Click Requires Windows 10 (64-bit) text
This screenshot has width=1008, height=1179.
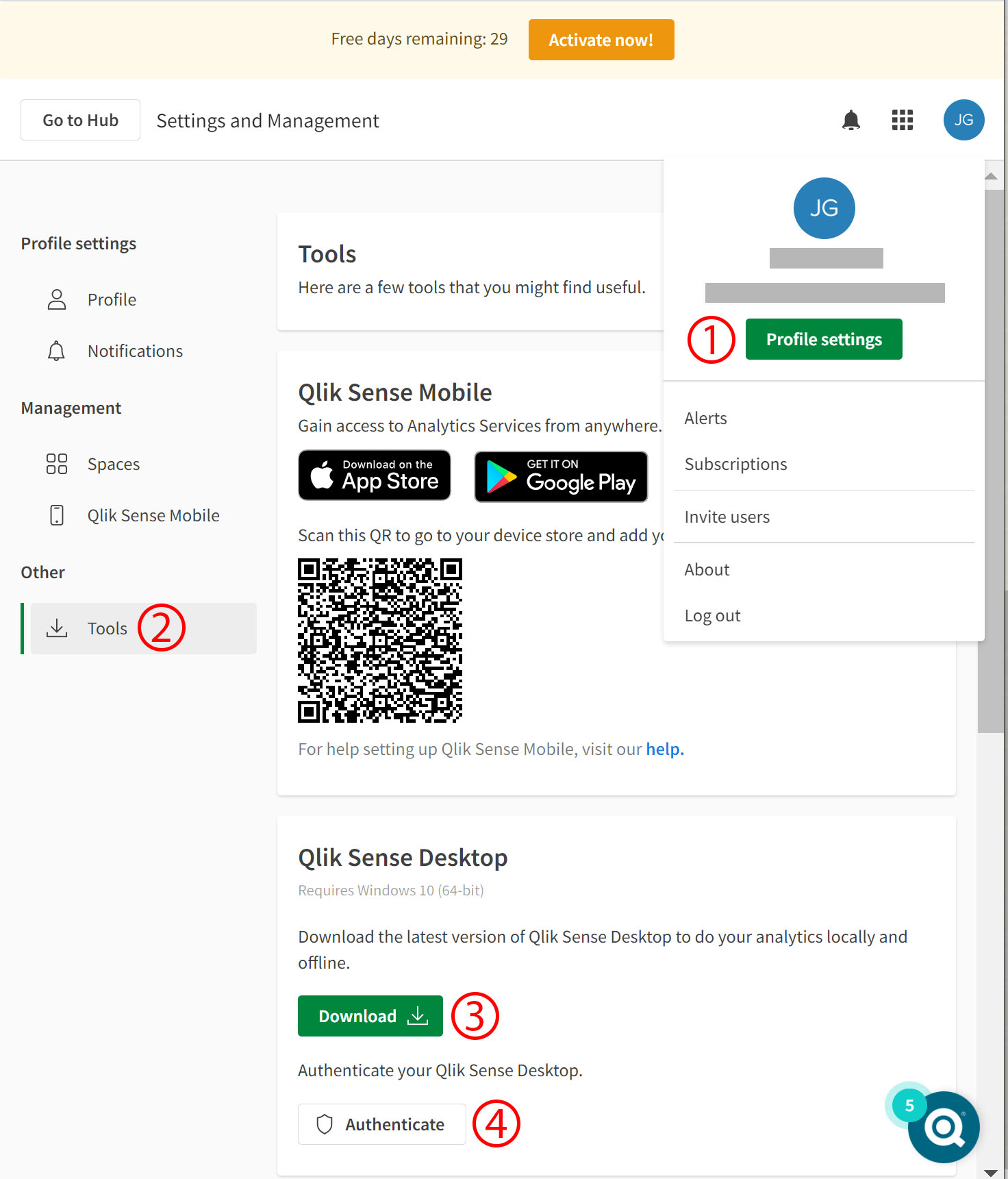pyautogui.click(x=391, y=891)
